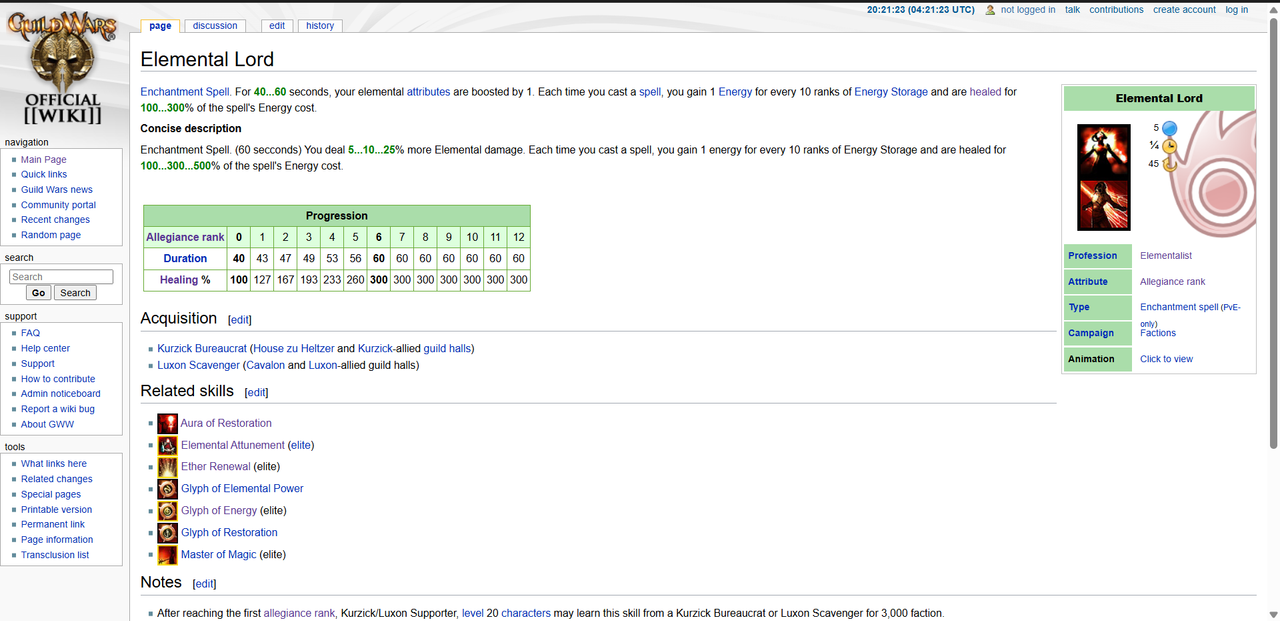The height and width of the screenshot is (621, 1280).
Task: Open the Master of Magic skill icon
Action: (167, 555)
